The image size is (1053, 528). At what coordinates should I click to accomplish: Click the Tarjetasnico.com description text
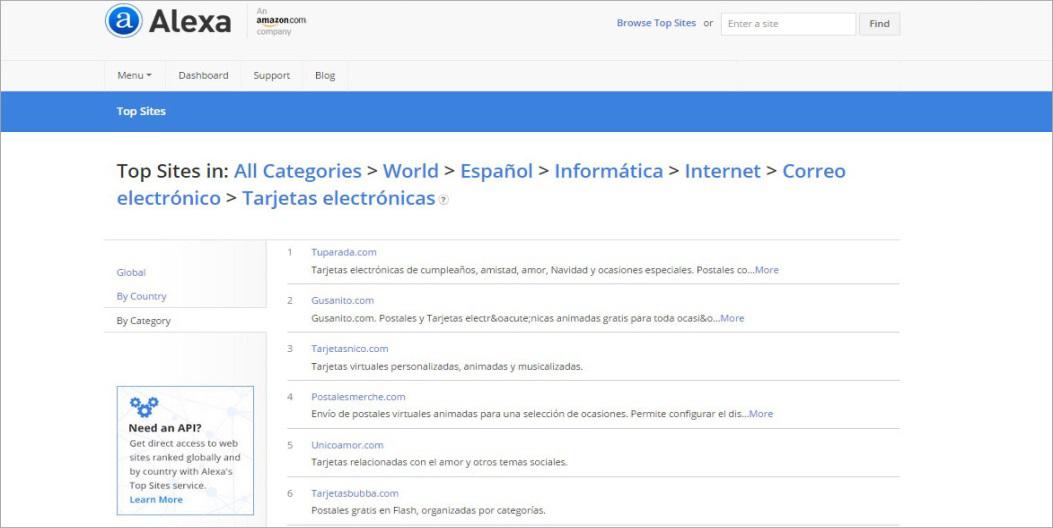447,366
